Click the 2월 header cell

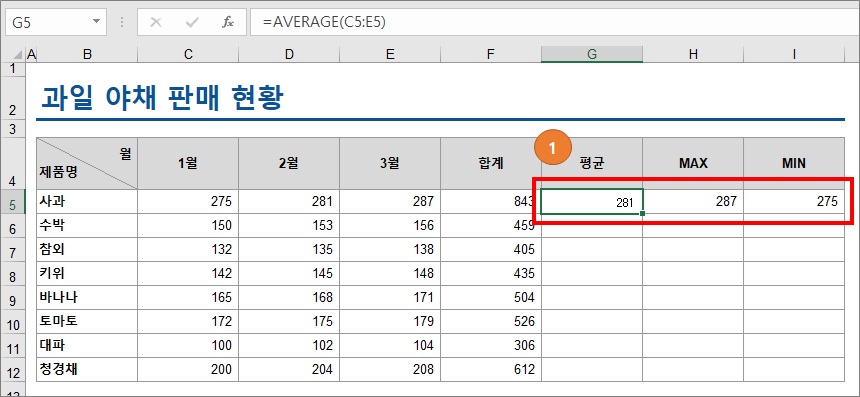click(289, 163)
